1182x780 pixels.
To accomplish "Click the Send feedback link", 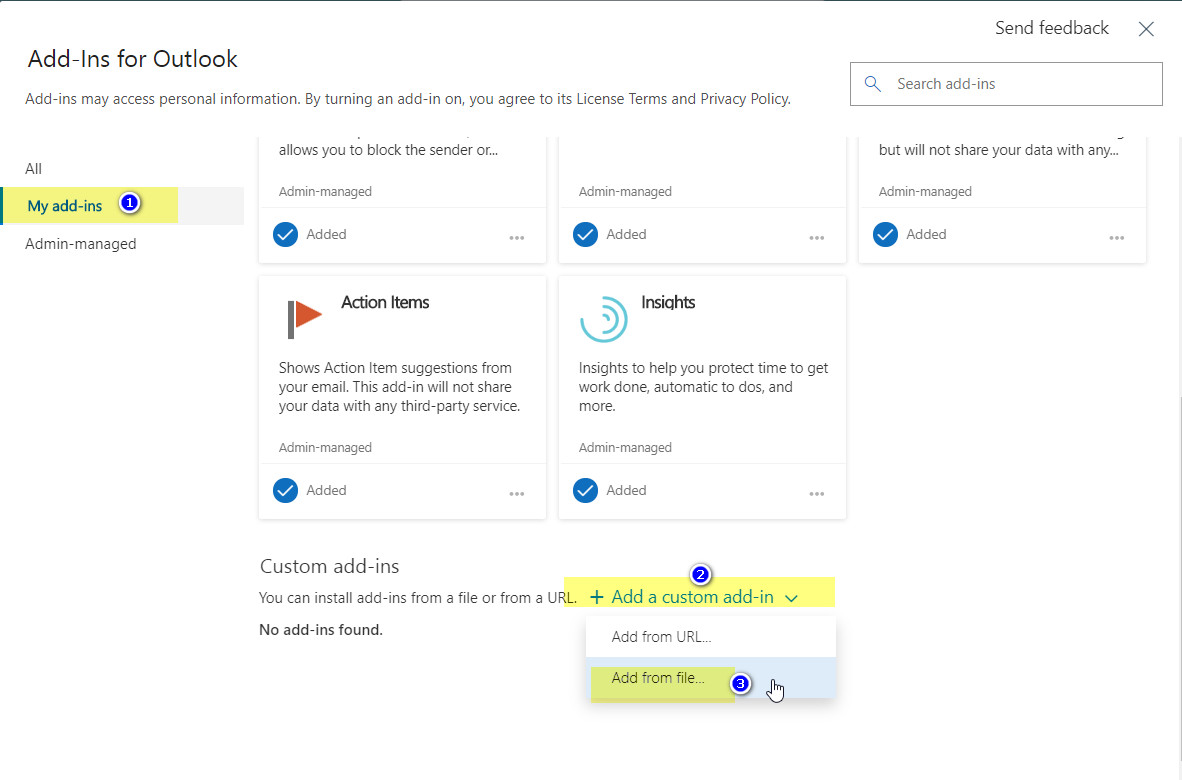I will pyautogui.click(x=1051, y=28).
